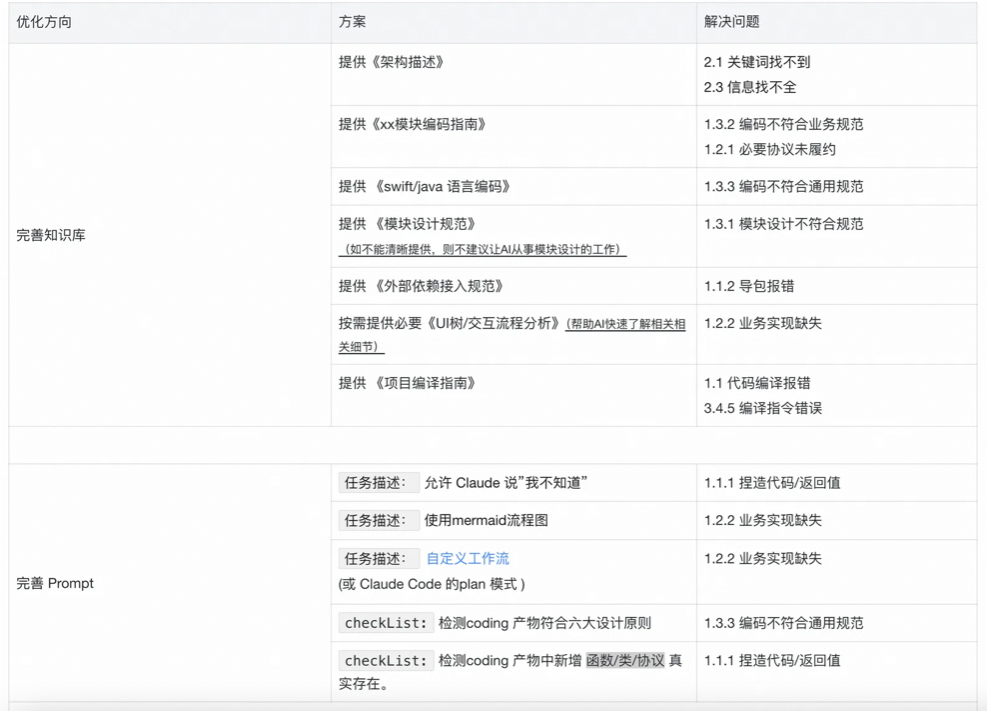Select the 优化方向 column header
This screenshot has width=987, height=711.
pyautogui.click(x=45, y=22)
